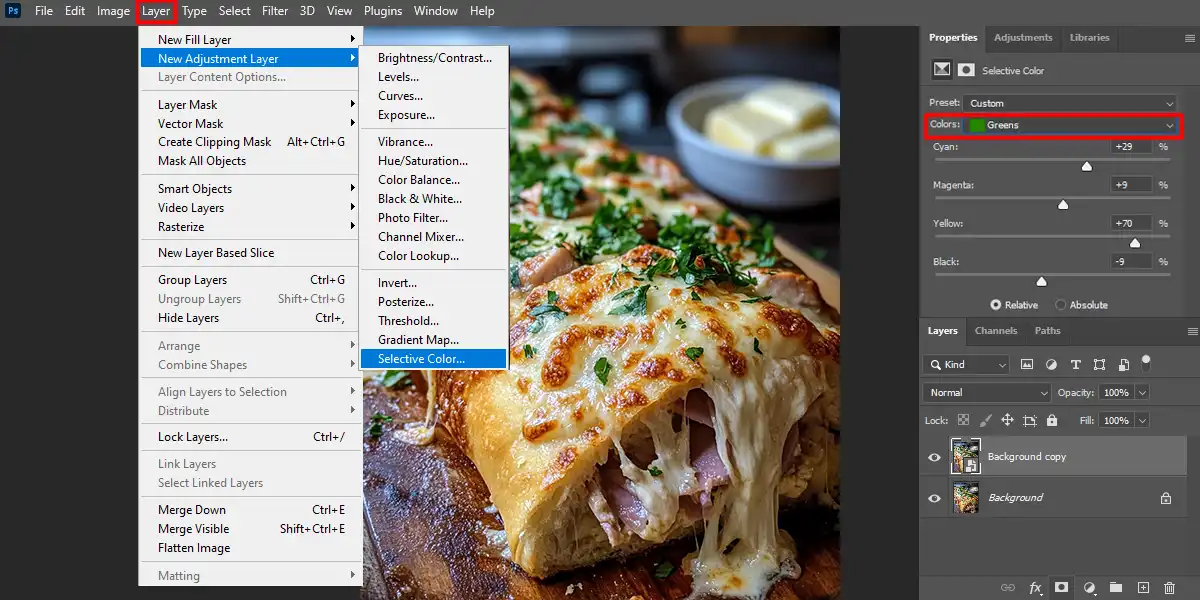Filter layers by type layers icon

(x=1075, y=365)
